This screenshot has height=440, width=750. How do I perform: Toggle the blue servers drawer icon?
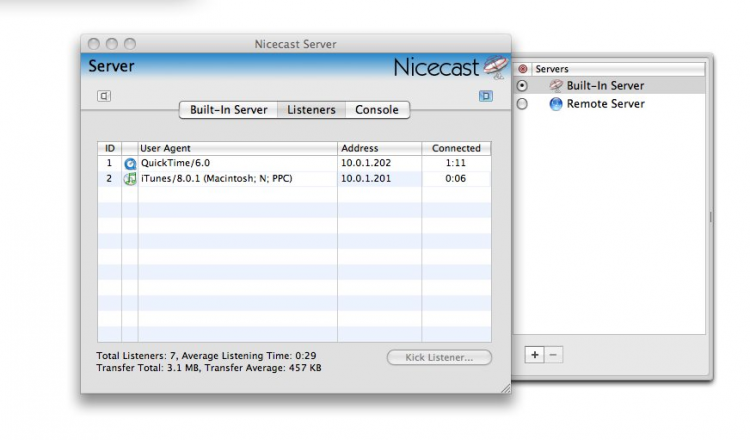tap(485, 96)
